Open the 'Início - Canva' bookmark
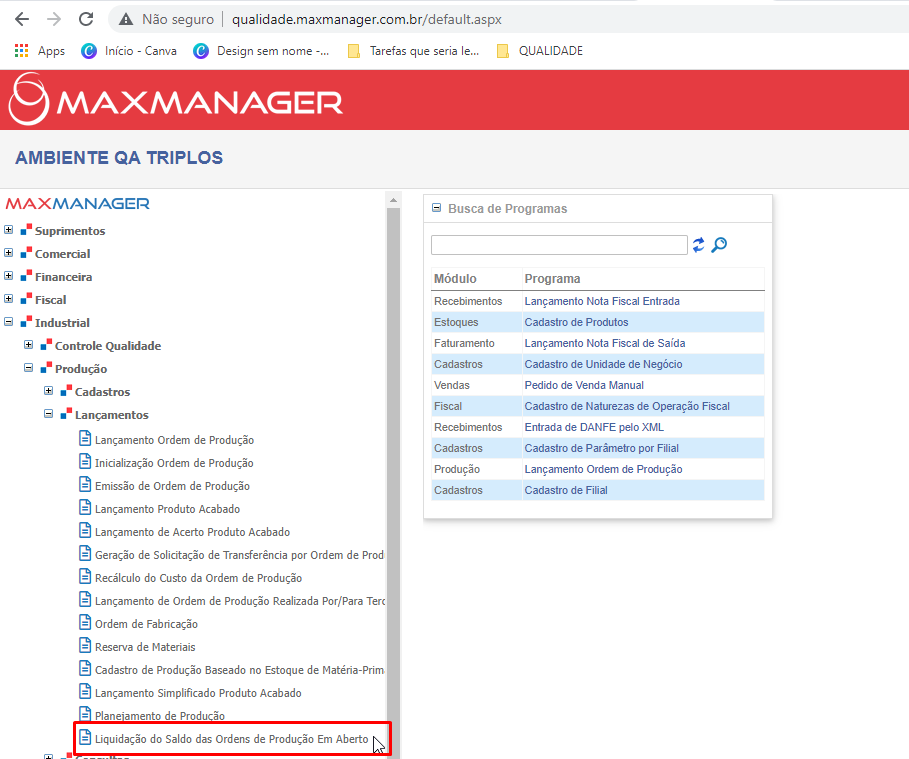The image size is (909, 759). click(x=129, y=51)
